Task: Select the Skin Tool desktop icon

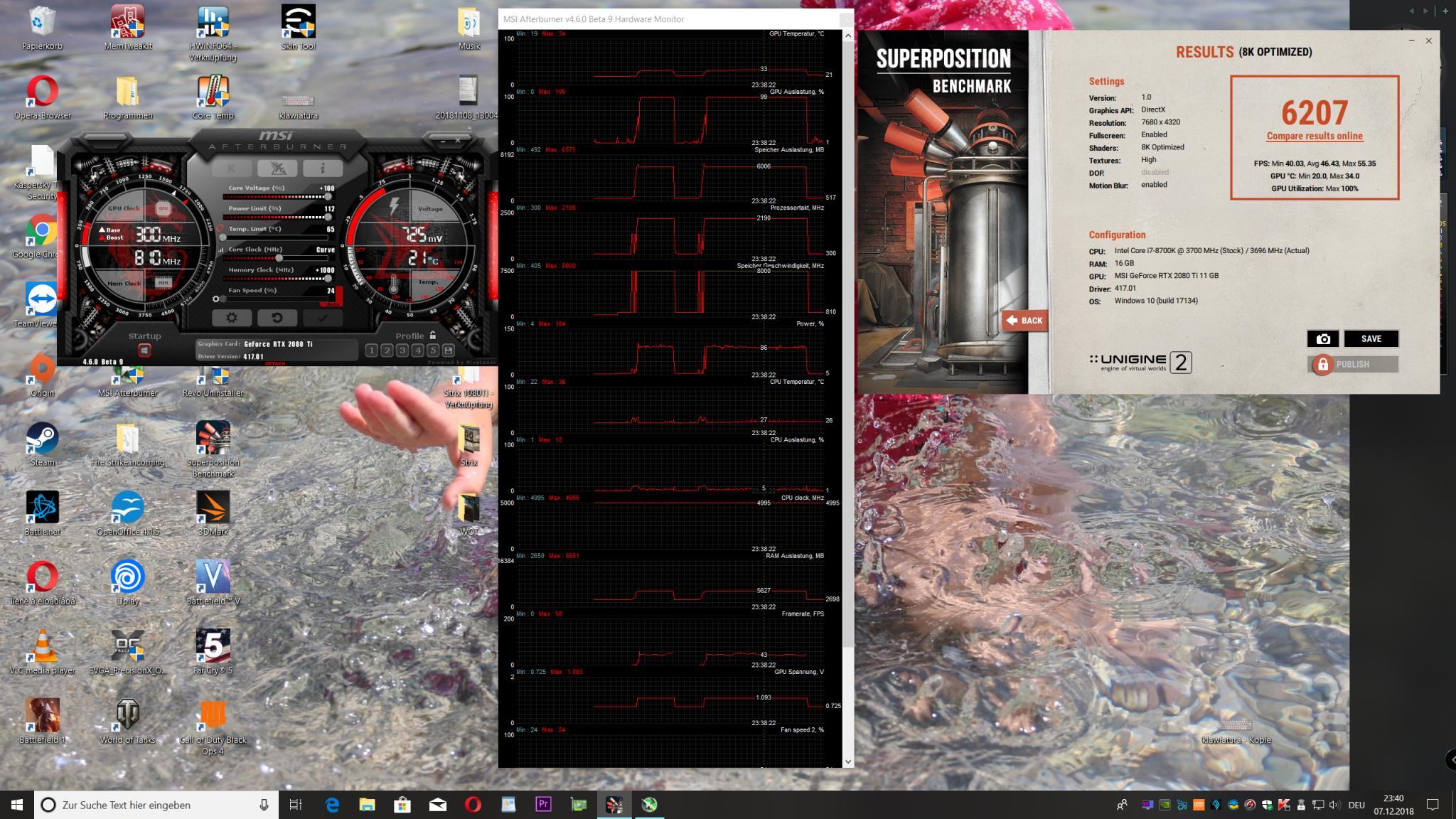Action: click(299, 28)
